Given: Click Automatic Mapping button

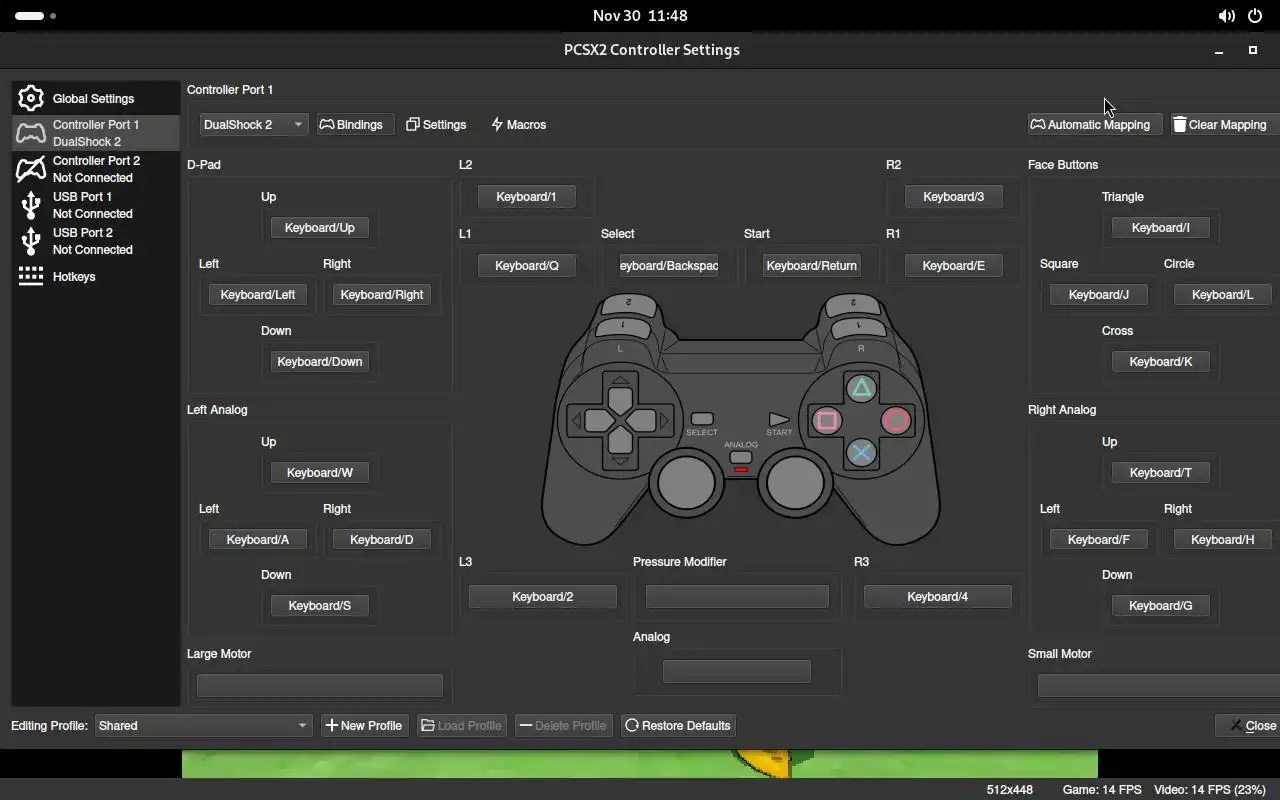Looking at the screenshot, I should 1094,125.
